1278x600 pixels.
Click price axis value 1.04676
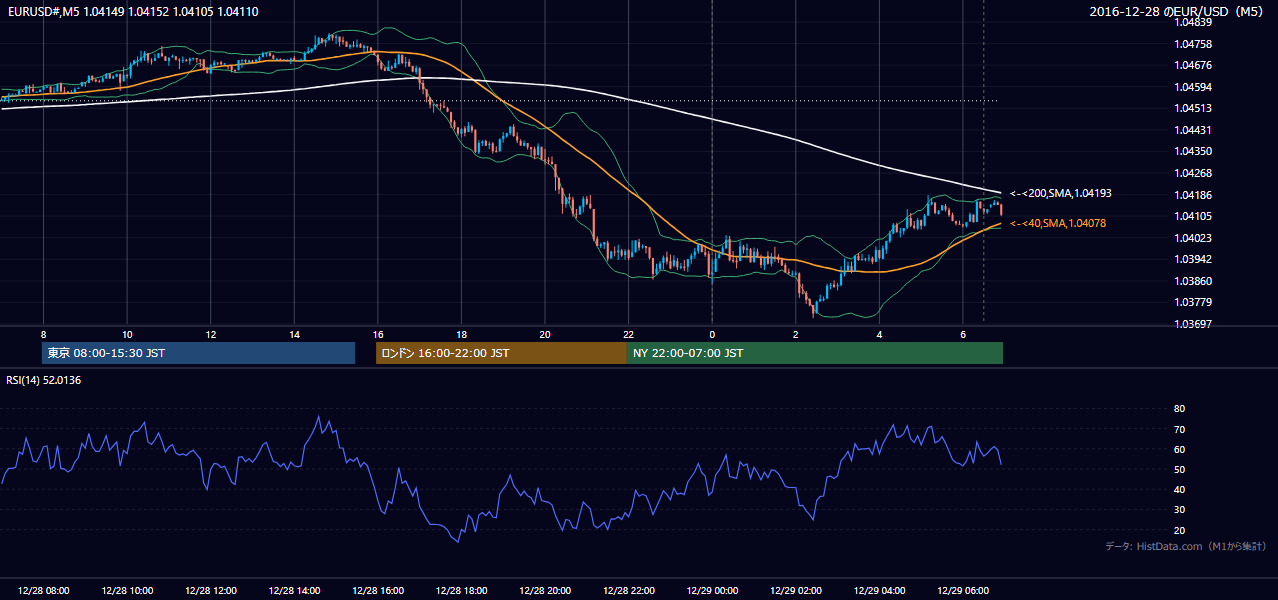point(1192,65)
